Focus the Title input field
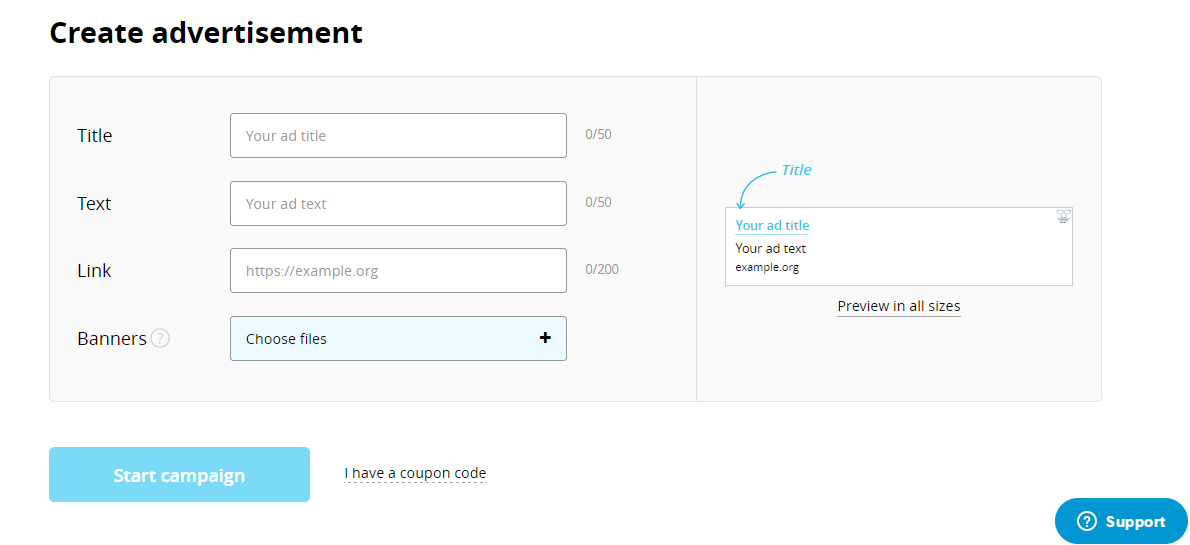1190x545 pixels. (398, 136)
